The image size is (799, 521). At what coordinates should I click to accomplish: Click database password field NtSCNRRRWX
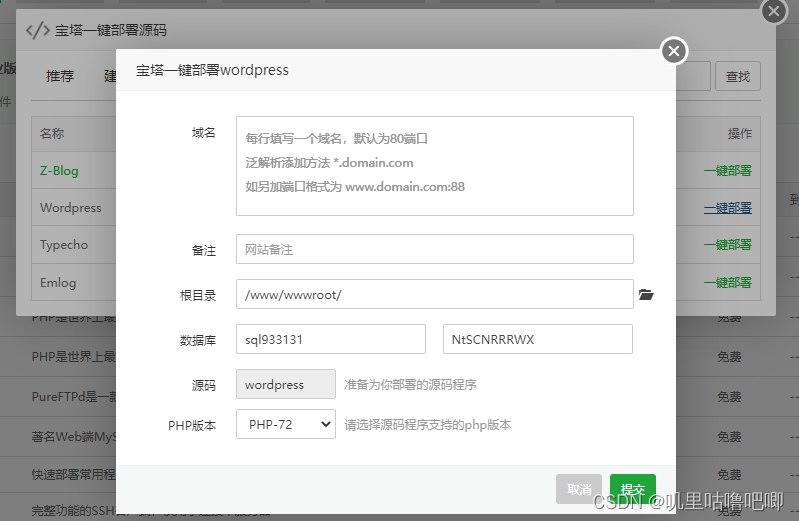pyautogui.click(x=538, y=339)
